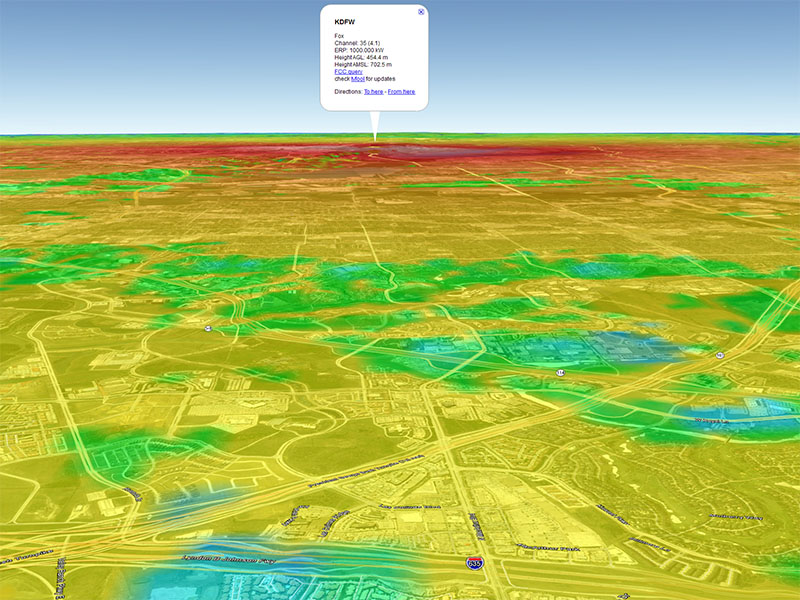
Task: Click the red signal zone below the balloon
Action: click(x=375, y=156)
